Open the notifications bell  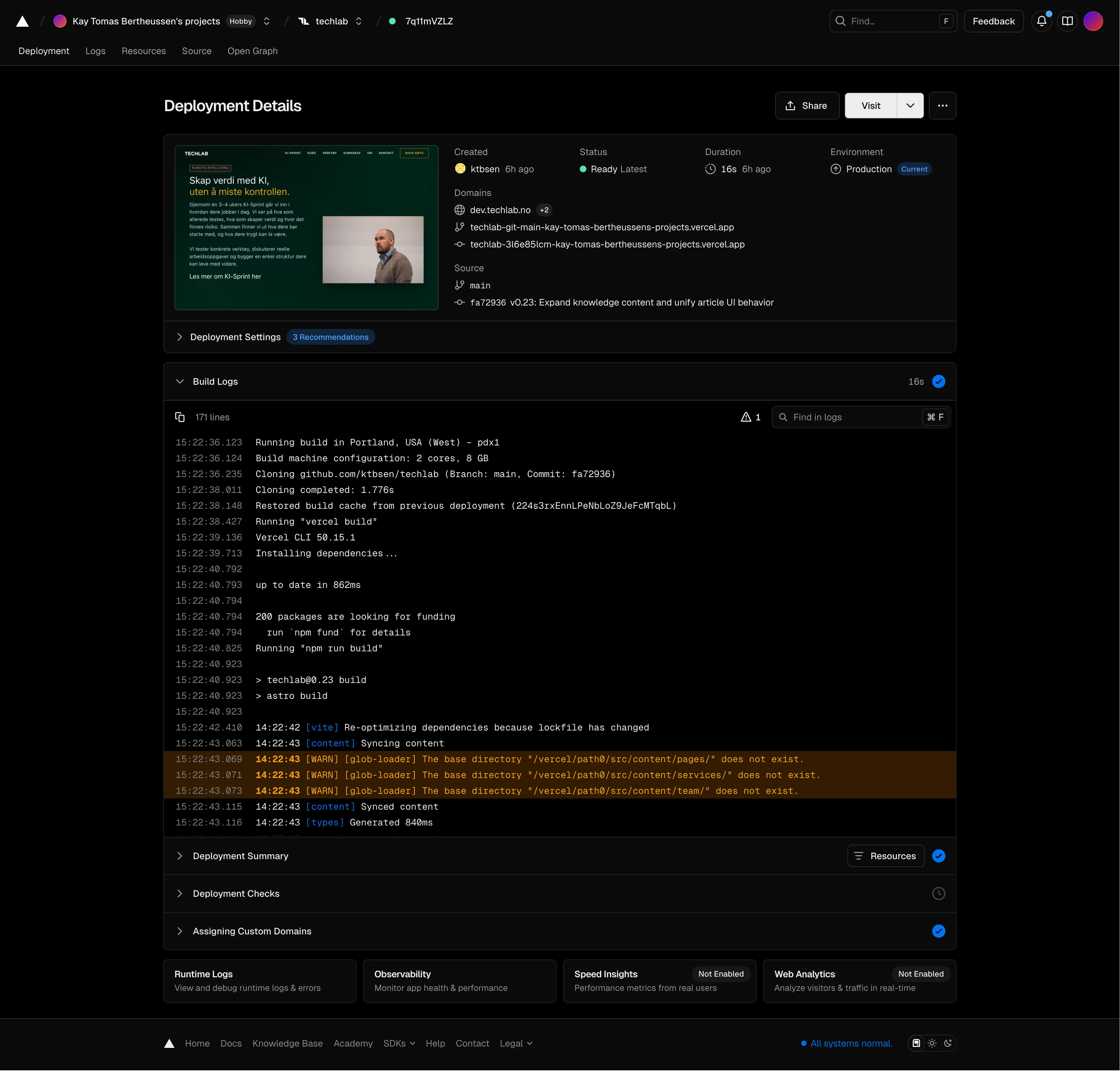coord(1041,21)
